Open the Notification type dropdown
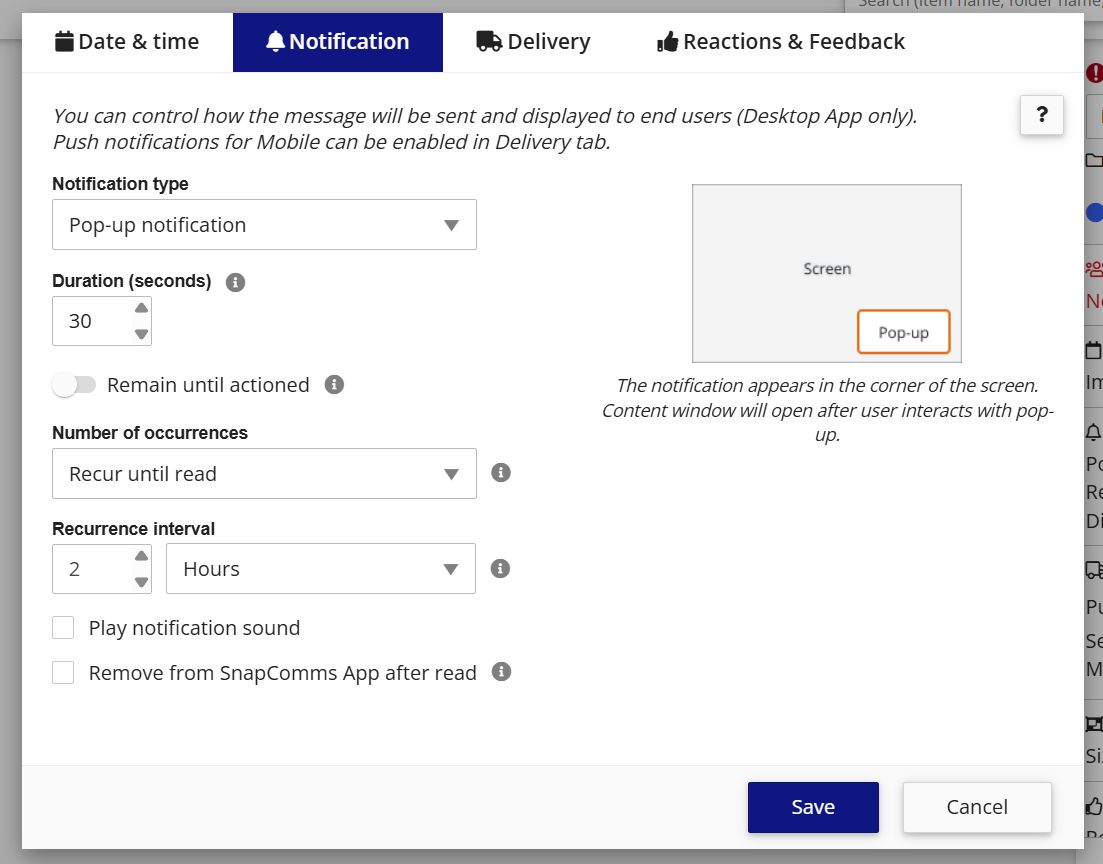The image size is (1103, 864). 264,224
